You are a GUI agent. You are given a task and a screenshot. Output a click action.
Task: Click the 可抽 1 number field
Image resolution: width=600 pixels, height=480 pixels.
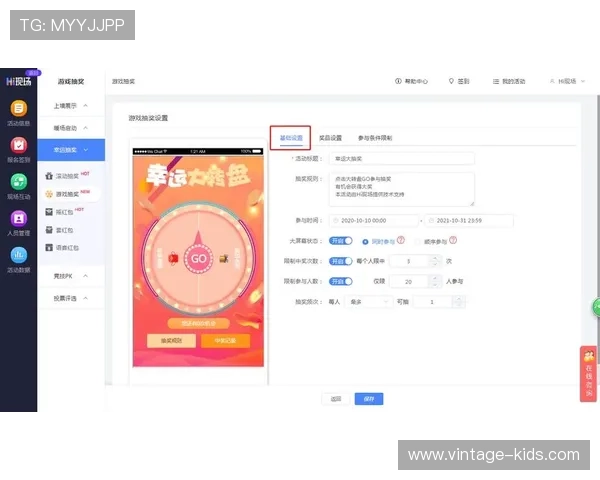click(433, 302)
